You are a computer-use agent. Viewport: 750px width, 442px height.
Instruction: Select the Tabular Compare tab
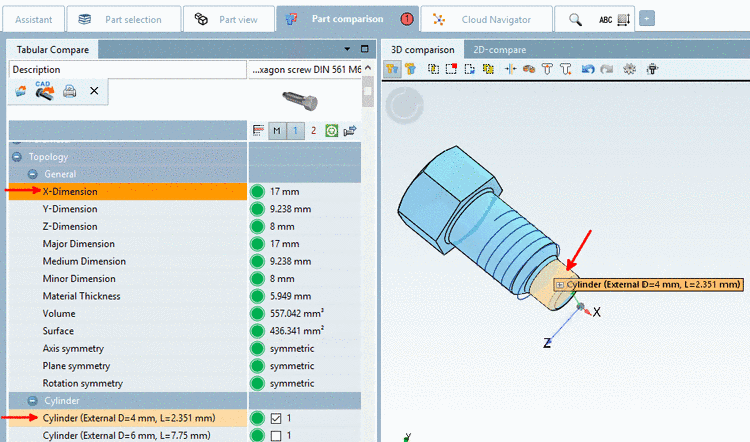click(x=53, y=50)
